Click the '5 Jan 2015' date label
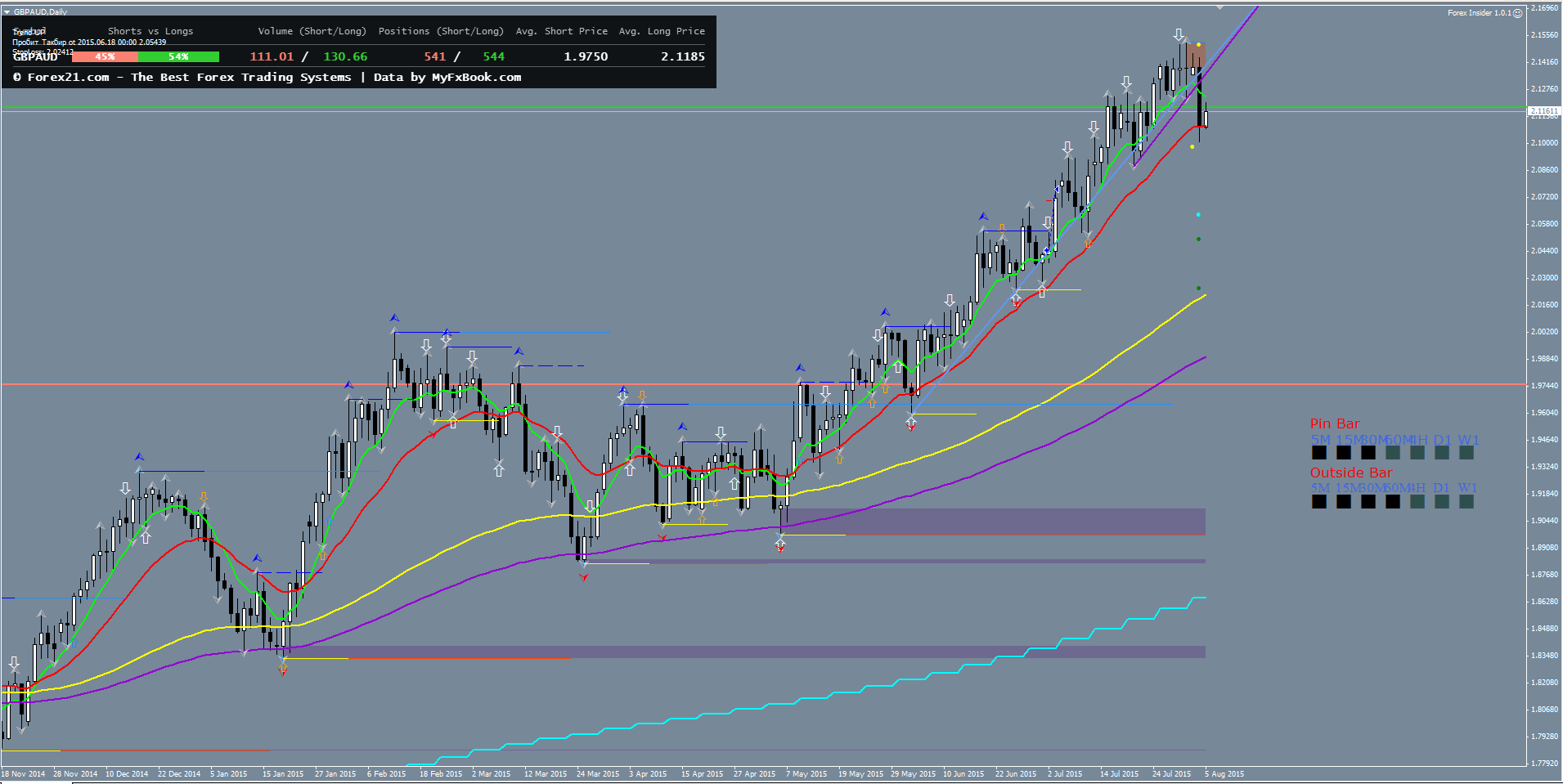Viewport: 1563px width, 784px height. coord(228,774)
